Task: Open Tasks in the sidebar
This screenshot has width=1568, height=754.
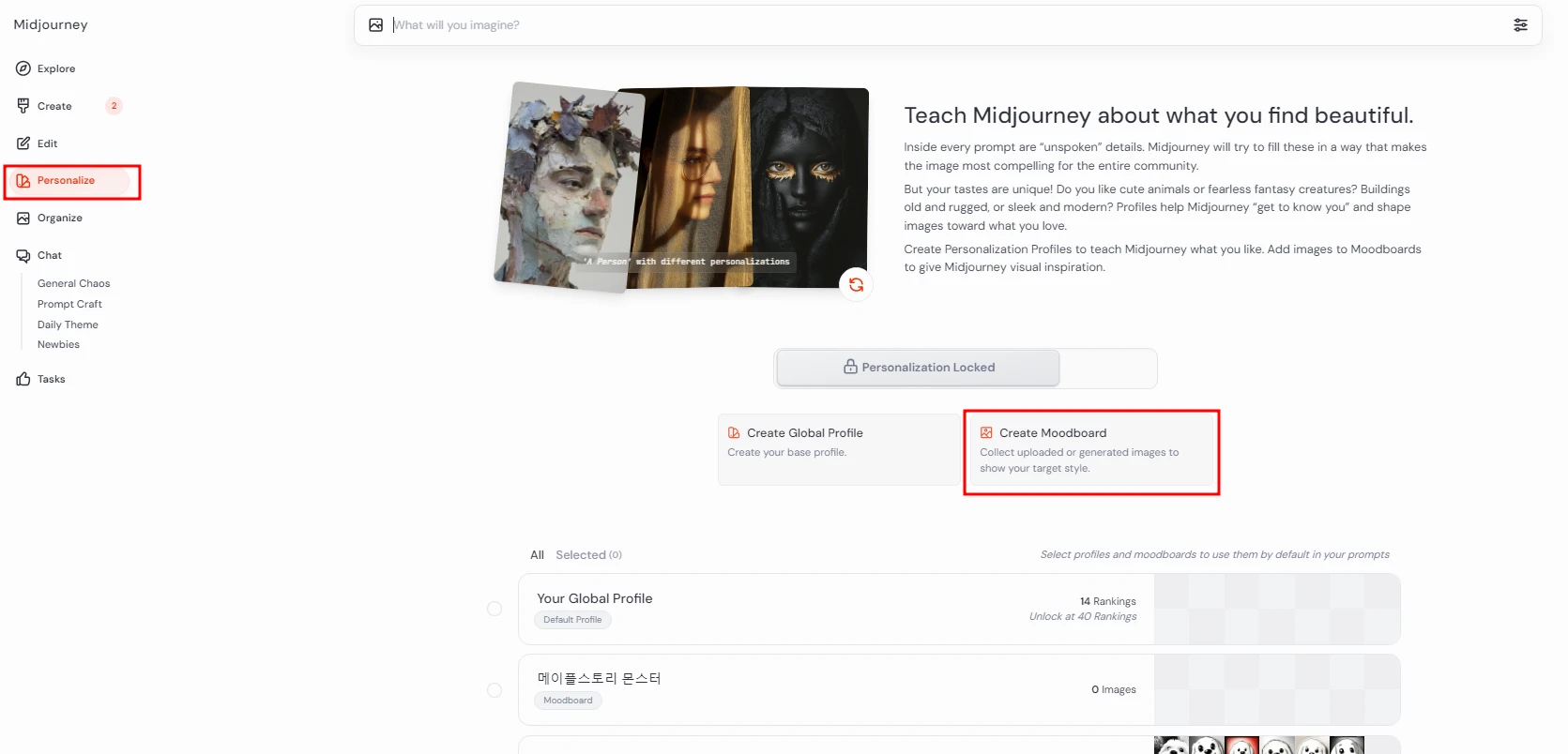Action: pos(52,379)
